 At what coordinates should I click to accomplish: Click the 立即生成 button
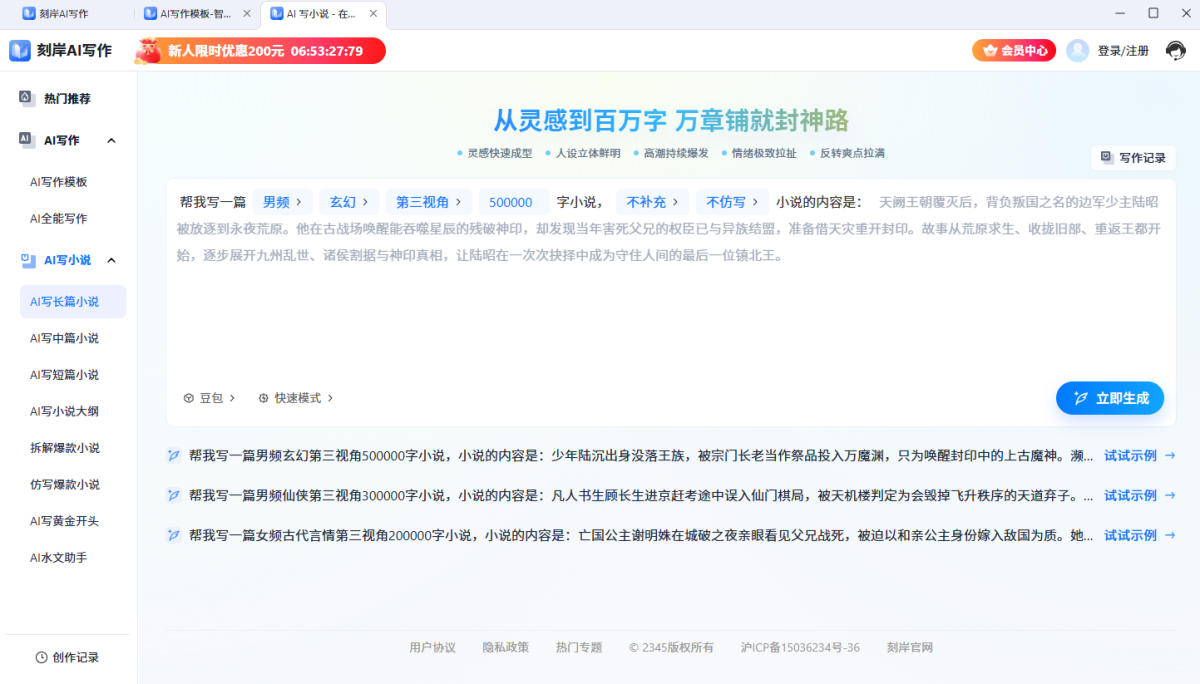point(1110,398)
